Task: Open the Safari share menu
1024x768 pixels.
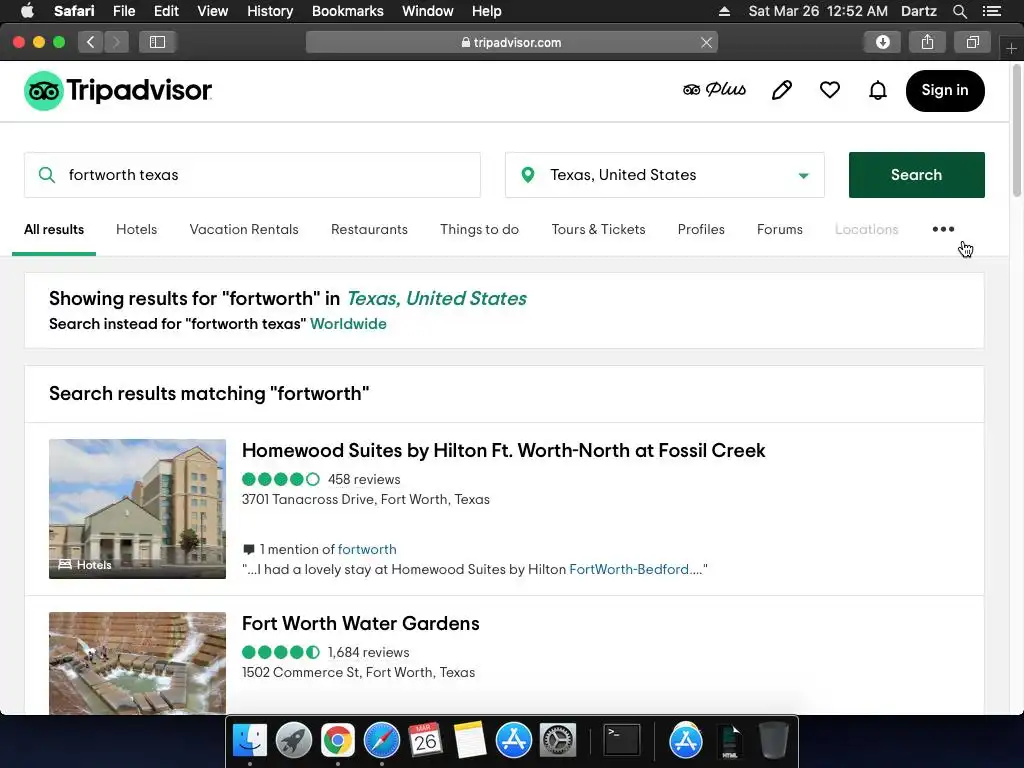Action: tap(927, 42)
